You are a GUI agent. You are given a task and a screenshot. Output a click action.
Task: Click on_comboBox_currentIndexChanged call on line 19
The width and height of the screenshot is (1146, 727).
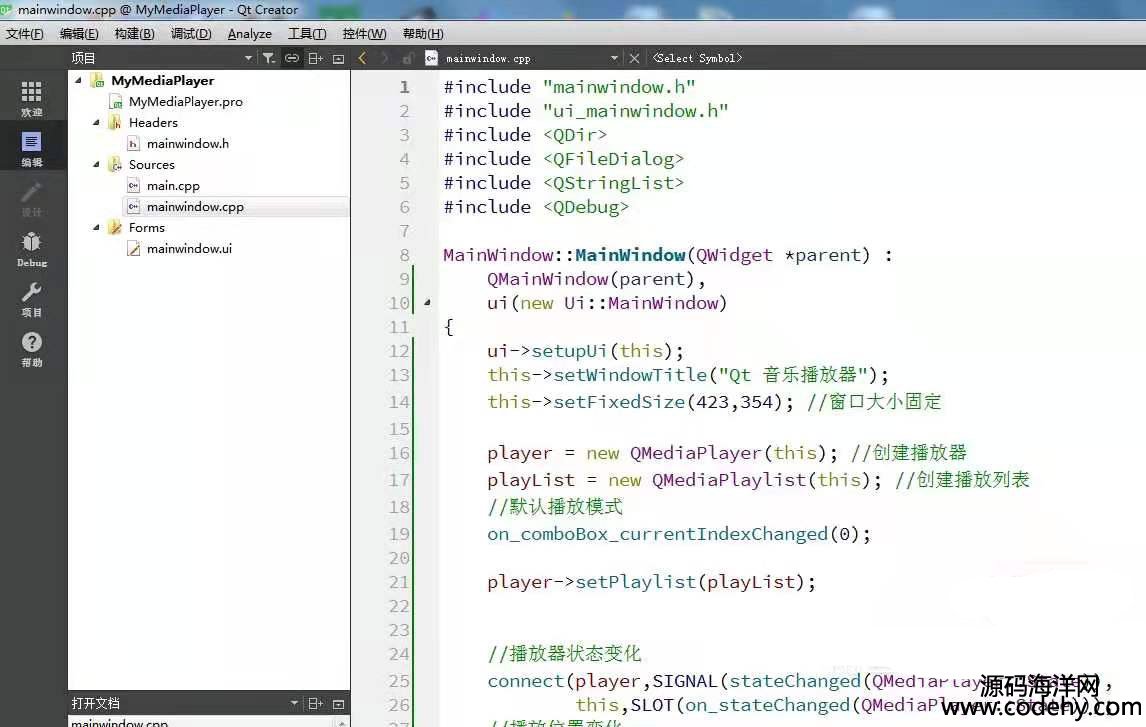coord(658,534)
